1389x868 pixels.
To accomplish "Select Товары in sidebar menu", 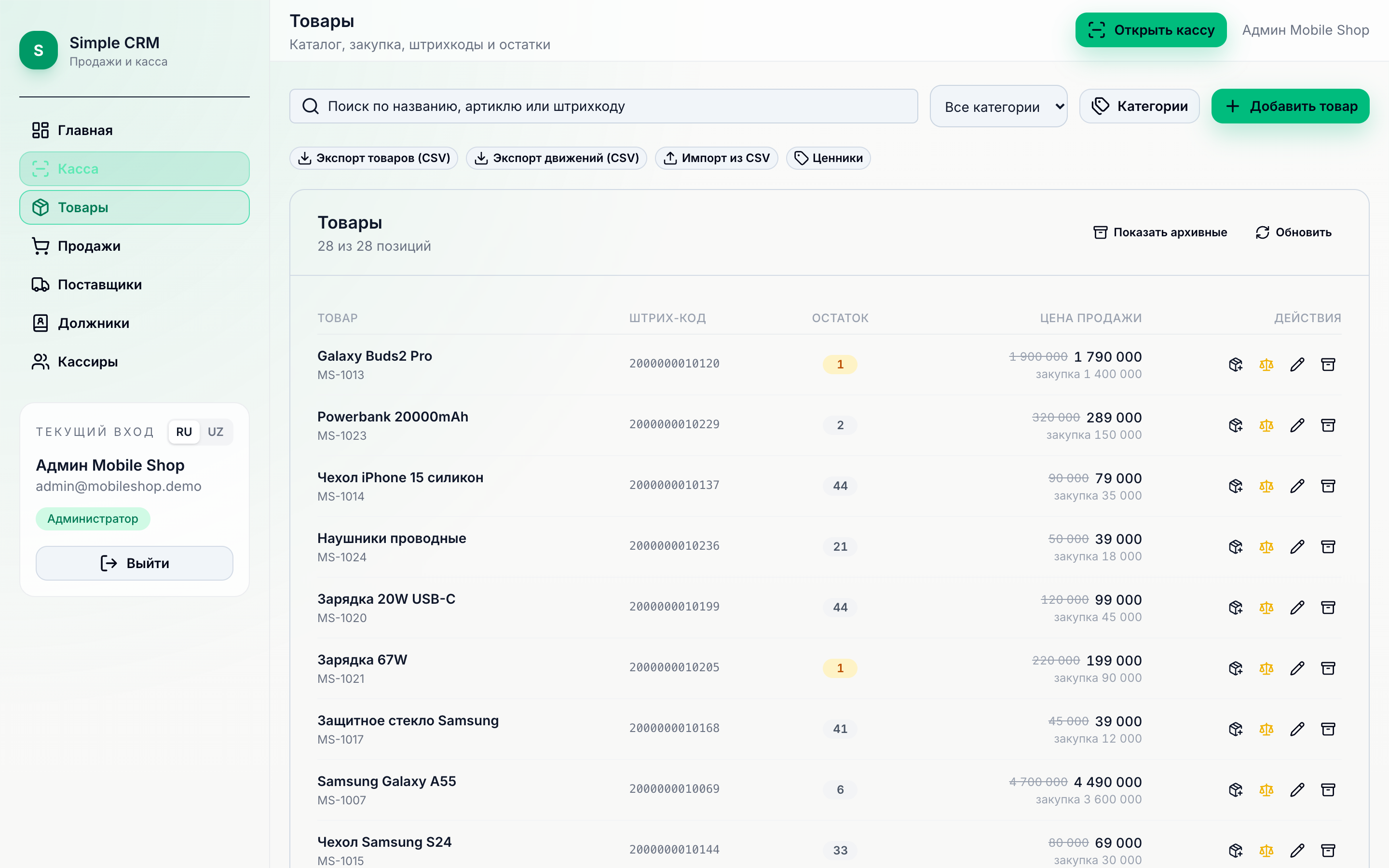I will tap(134, 207).
